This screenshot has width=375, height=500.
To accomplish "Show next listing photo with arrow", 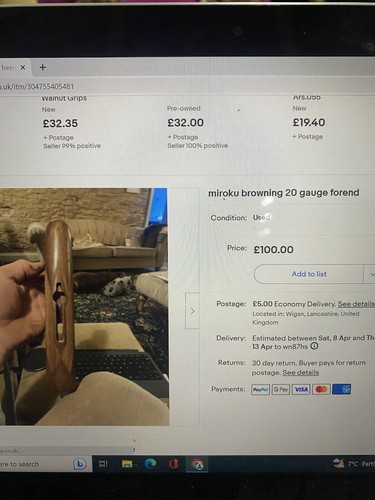I will 192,311.
